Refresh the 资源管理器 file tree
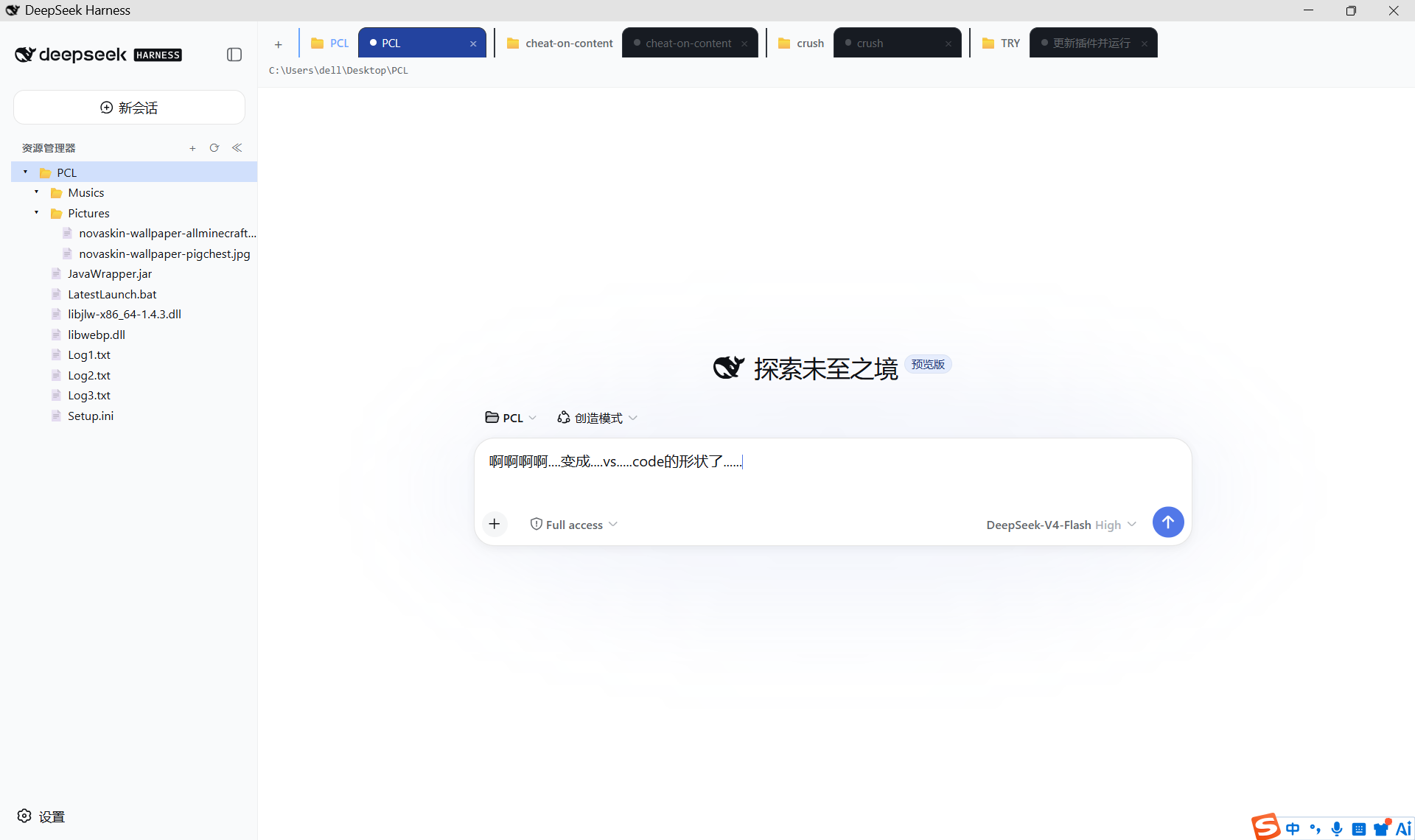This screenshot has height=840, width=1415. [x=214, y=148]
